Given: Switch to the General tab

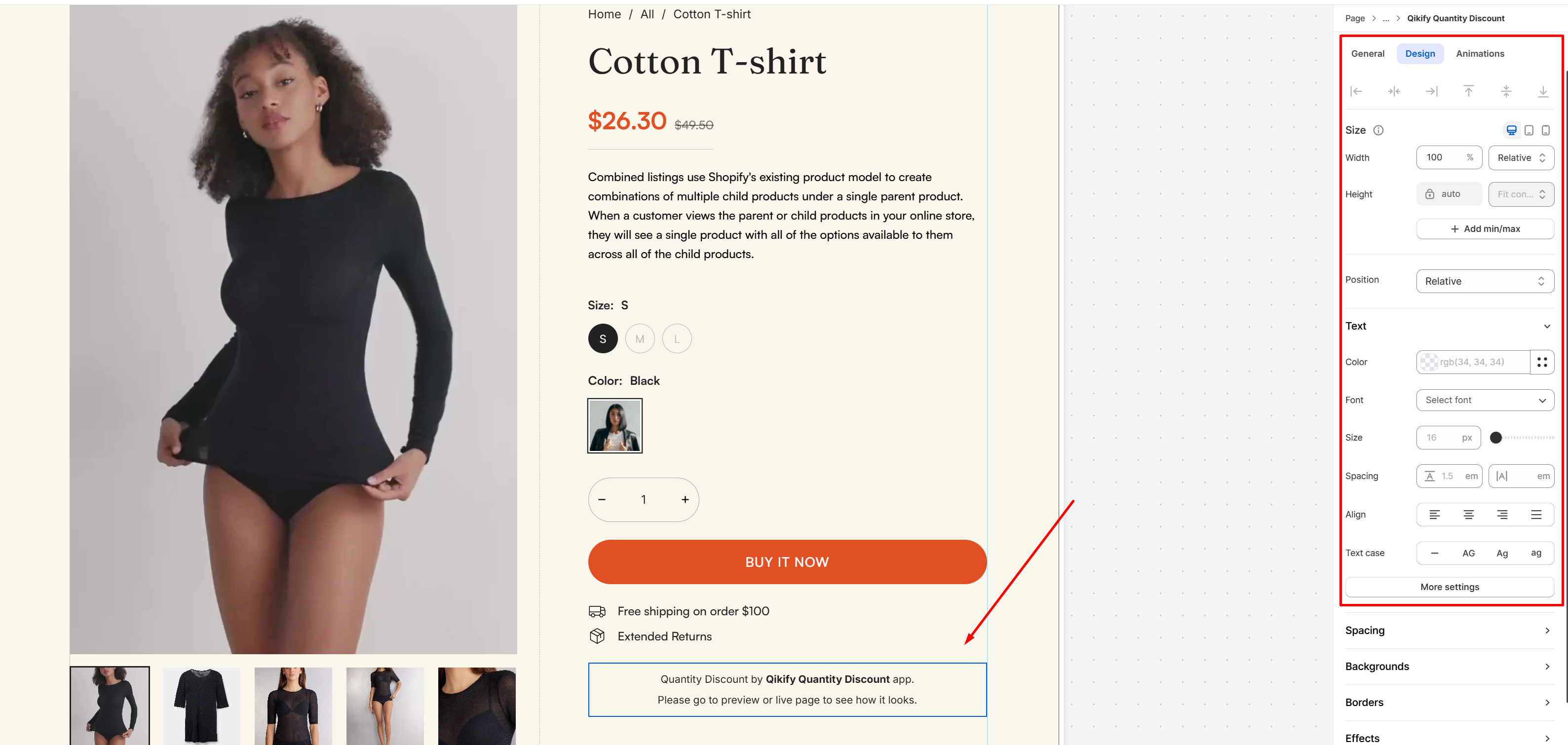Looking at the screenshot, I should [1367, 54].
